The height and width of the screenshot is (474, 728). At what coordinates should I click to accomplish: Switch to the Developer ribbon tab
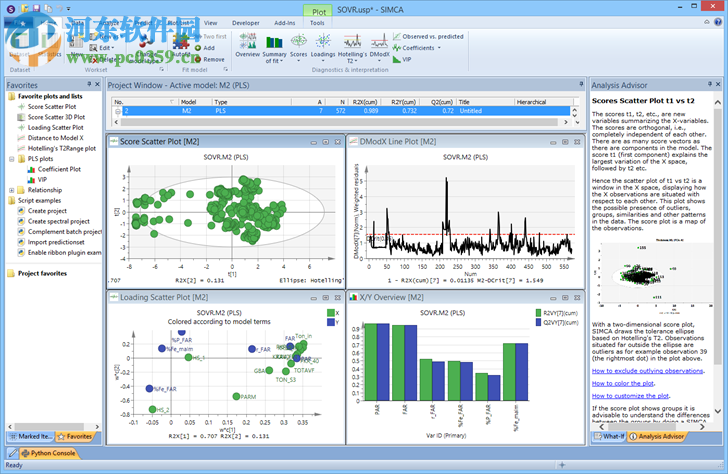245,21
